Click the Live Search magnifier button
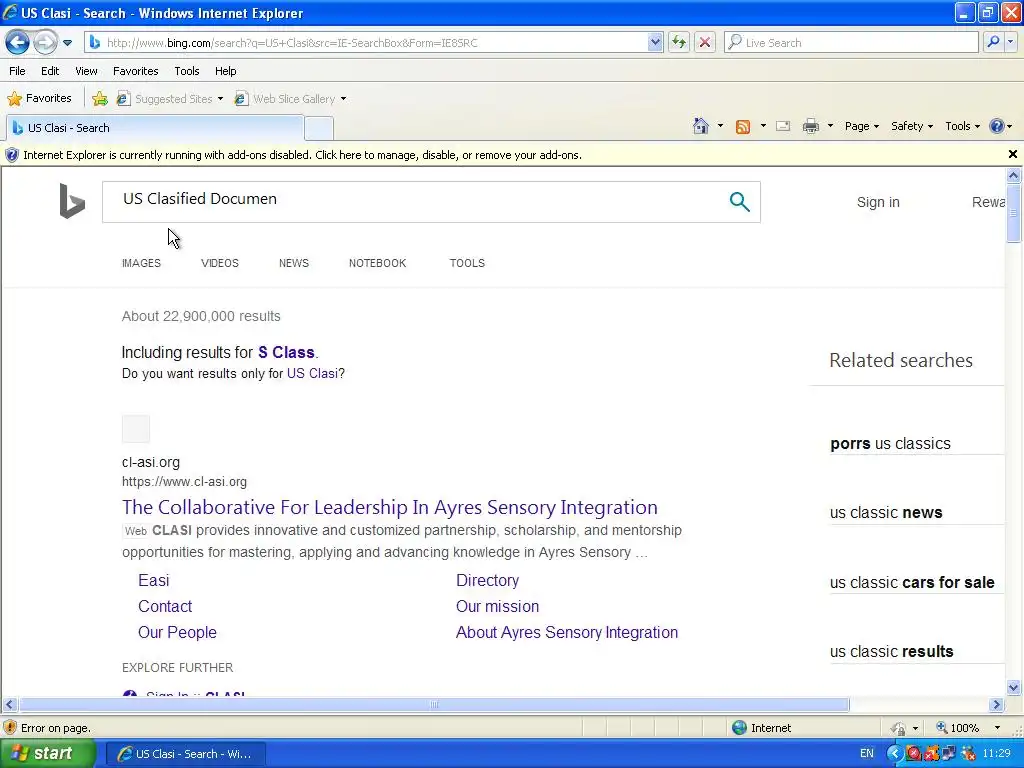The height and width of the screenshot is (768, 1024). click(993, 42)
